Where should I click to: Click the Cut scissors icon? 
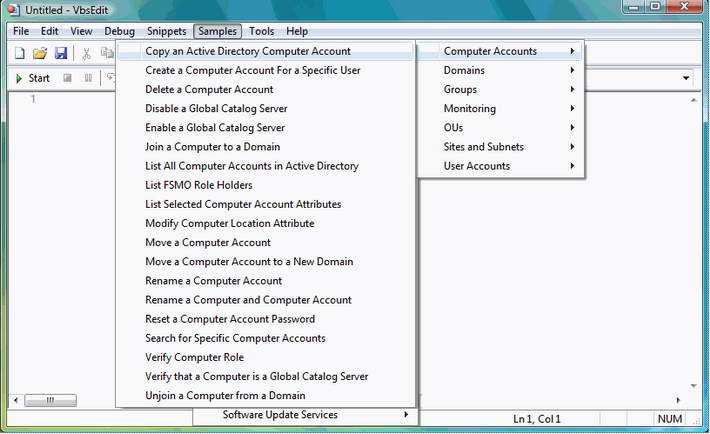click(x=87, y=53)
